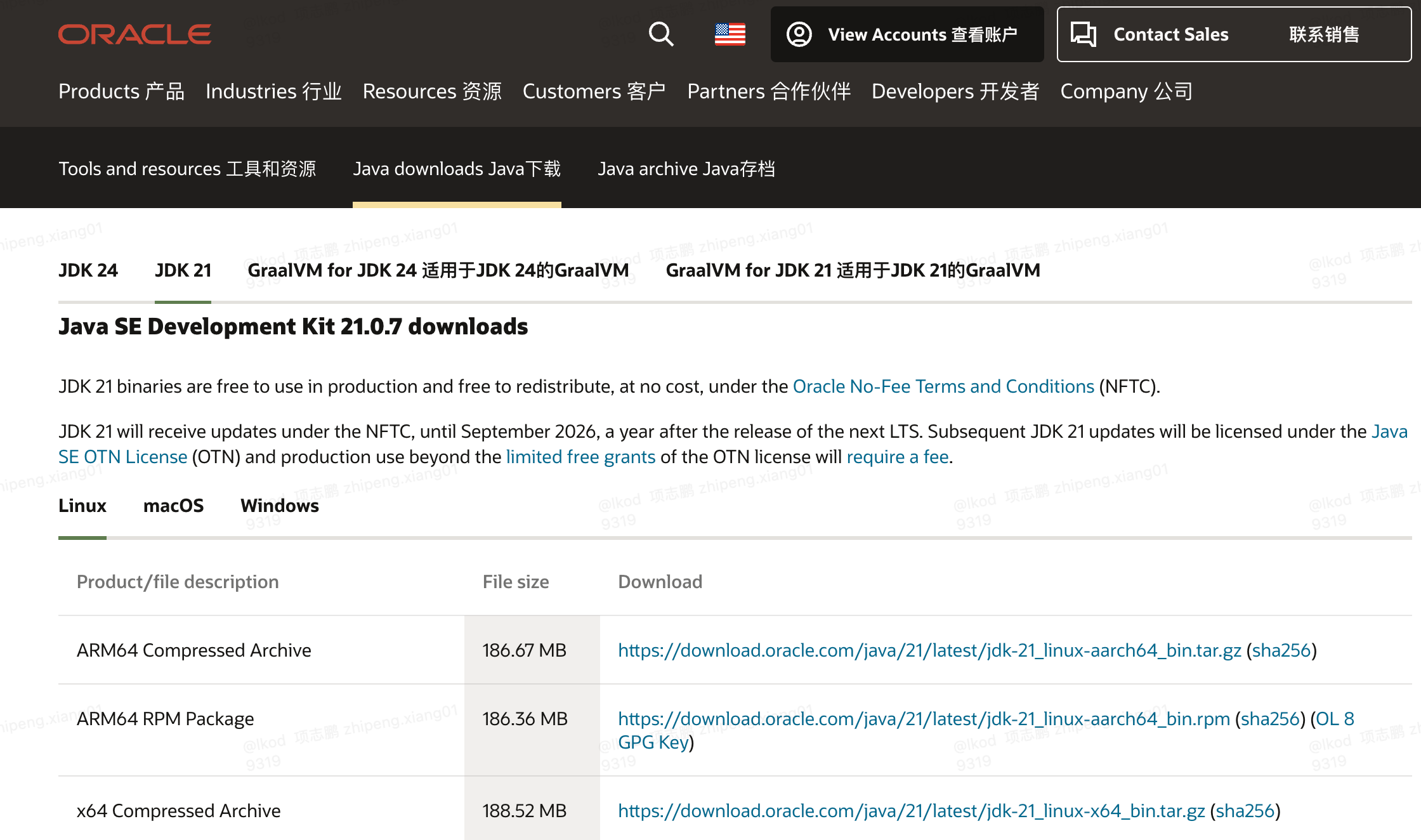This screenshot has height=840, width=1421.
Task: Open sha256 for x64 Compressed Archive
Action: tap(1245, 811)
